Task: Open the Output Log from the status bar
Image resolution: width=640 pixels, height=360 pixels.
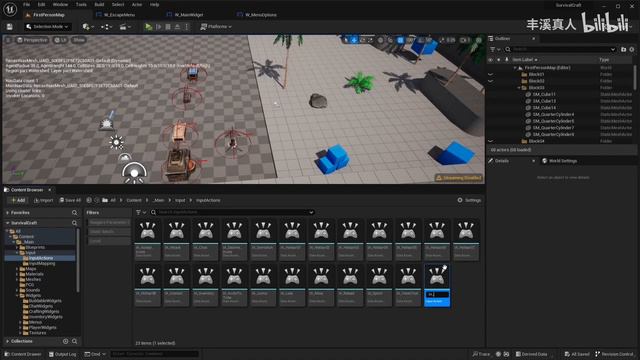Action: 62,354
